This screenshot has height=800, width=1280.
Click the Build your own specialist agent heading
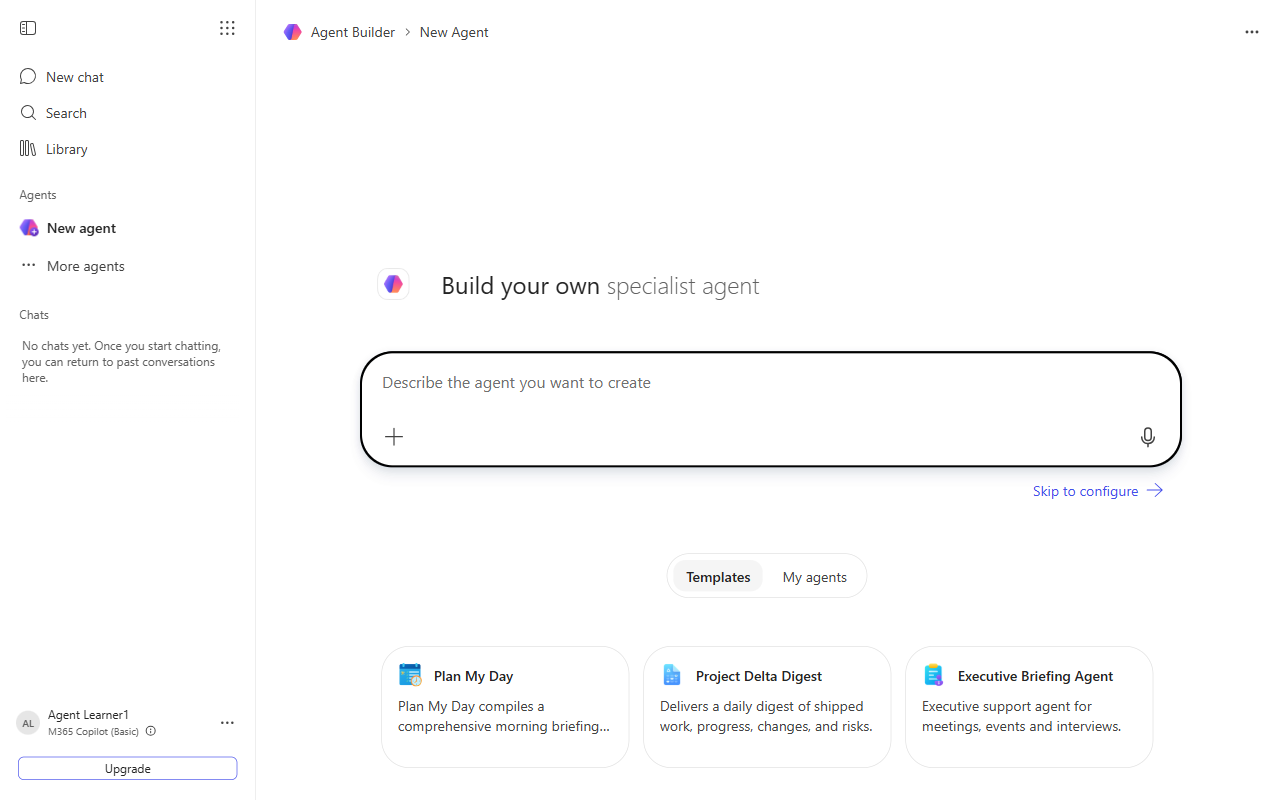click(x=600, y=286)
